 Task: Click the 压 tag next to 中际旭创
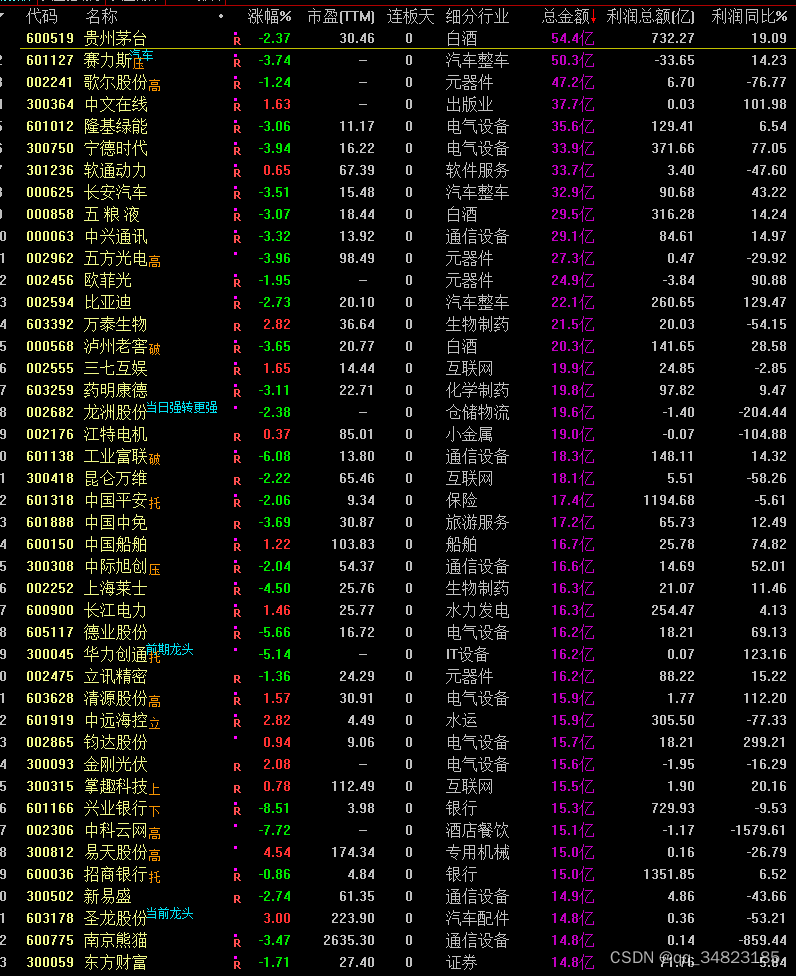(154, 570)
